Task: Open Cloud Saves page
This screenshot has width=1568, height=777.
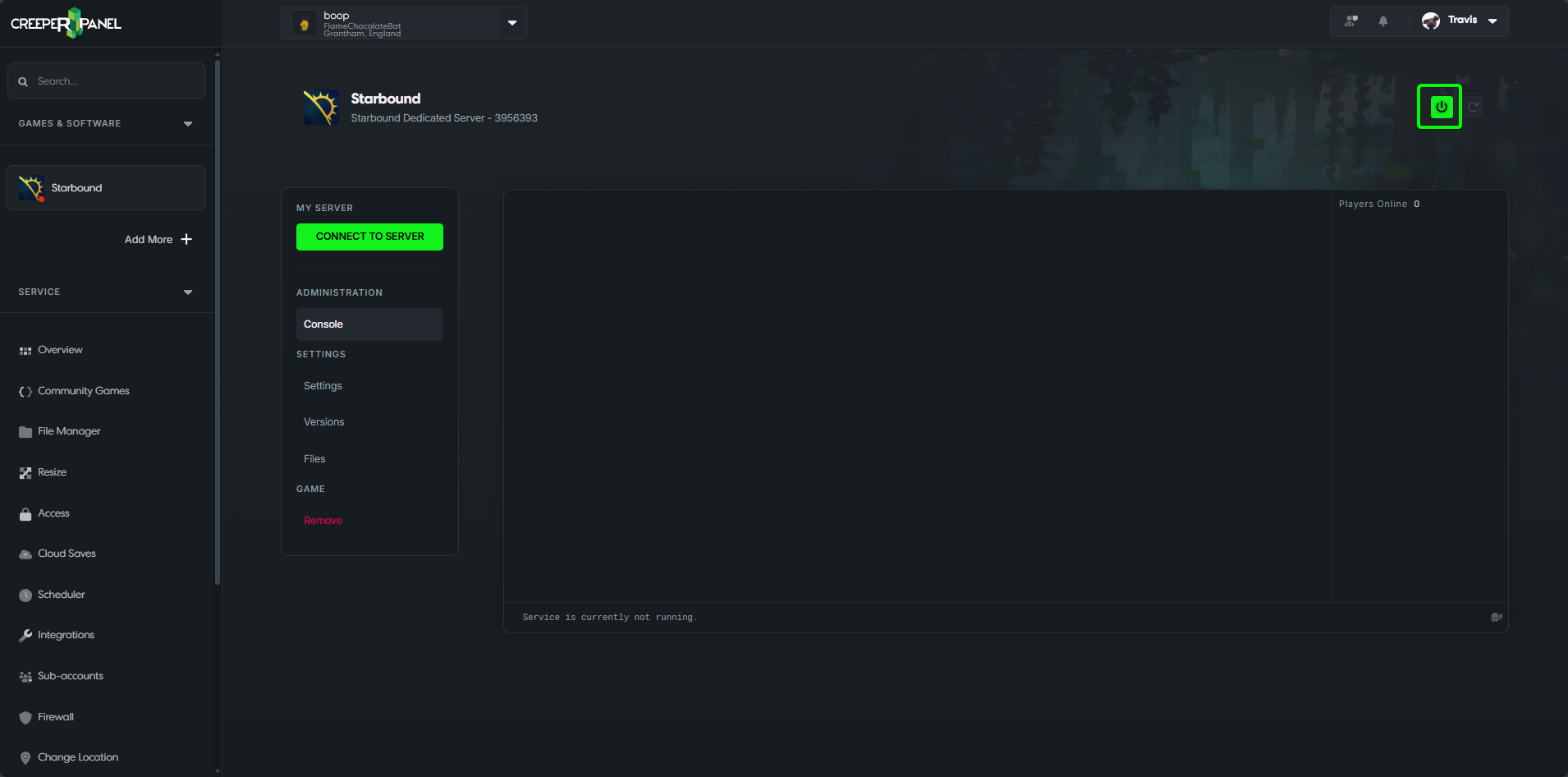Action: tap(66, 554)
